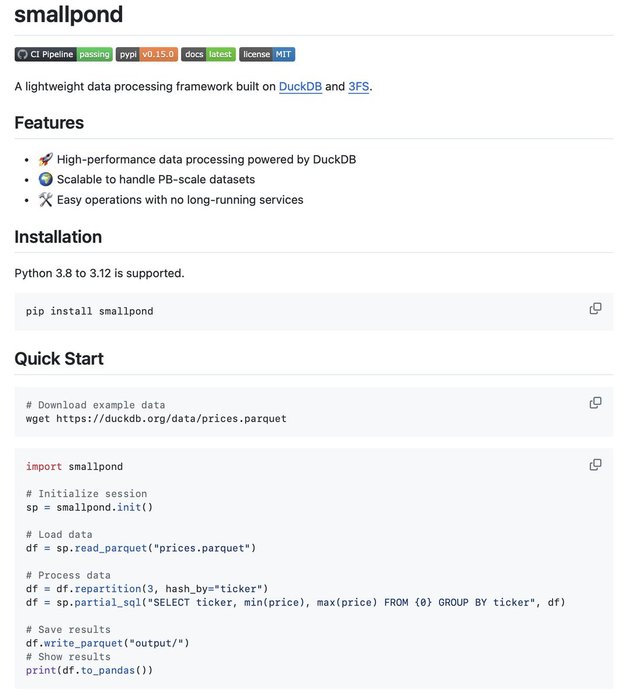627x700 pixels.
Task: Click the docs latest badge
Action: [x=208, y=54]
